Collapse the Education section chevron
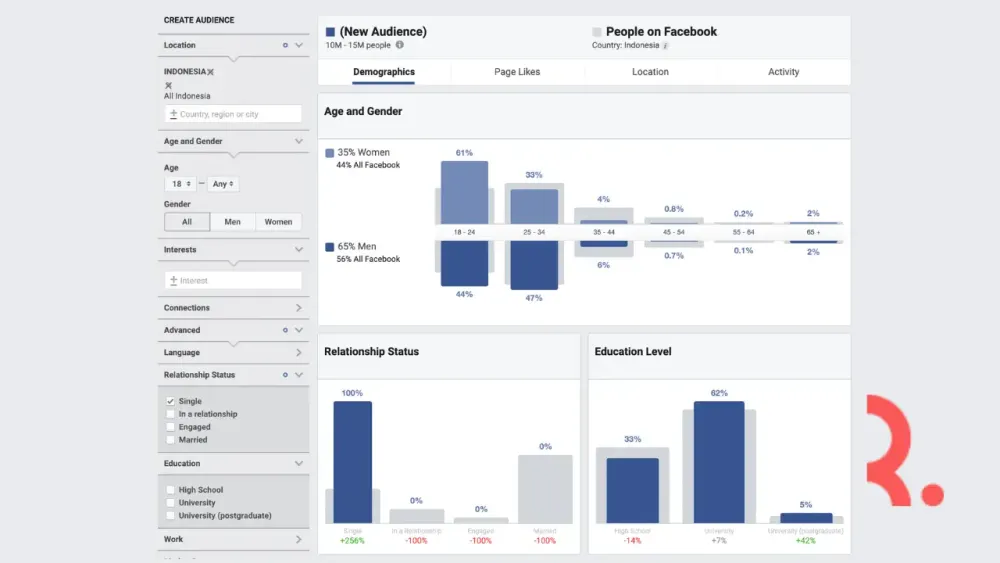1000x563 pixels. (x=298, y=464)
